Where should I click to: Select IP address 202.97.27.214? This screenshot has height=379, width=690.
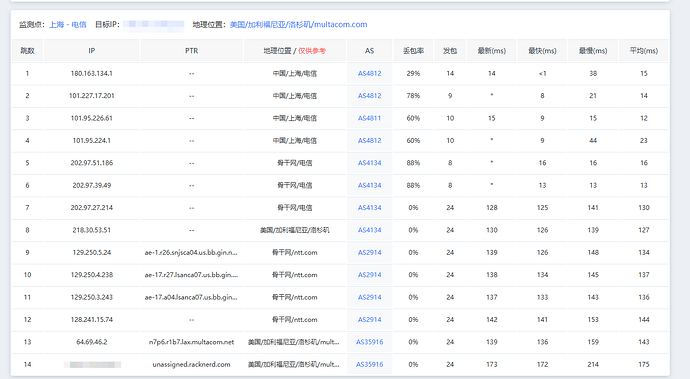coord(92,207)
